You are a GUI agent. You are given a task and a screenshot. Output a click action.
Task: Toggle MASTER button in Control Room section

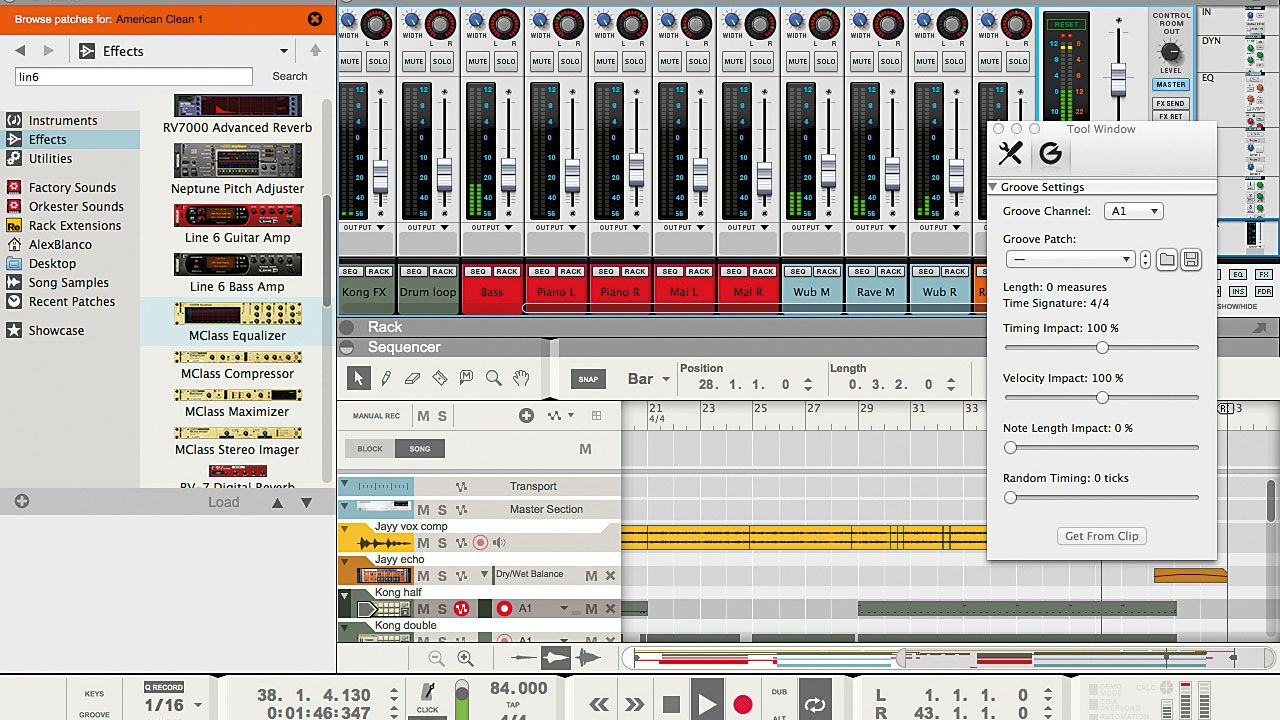(x=1171, y=85)
